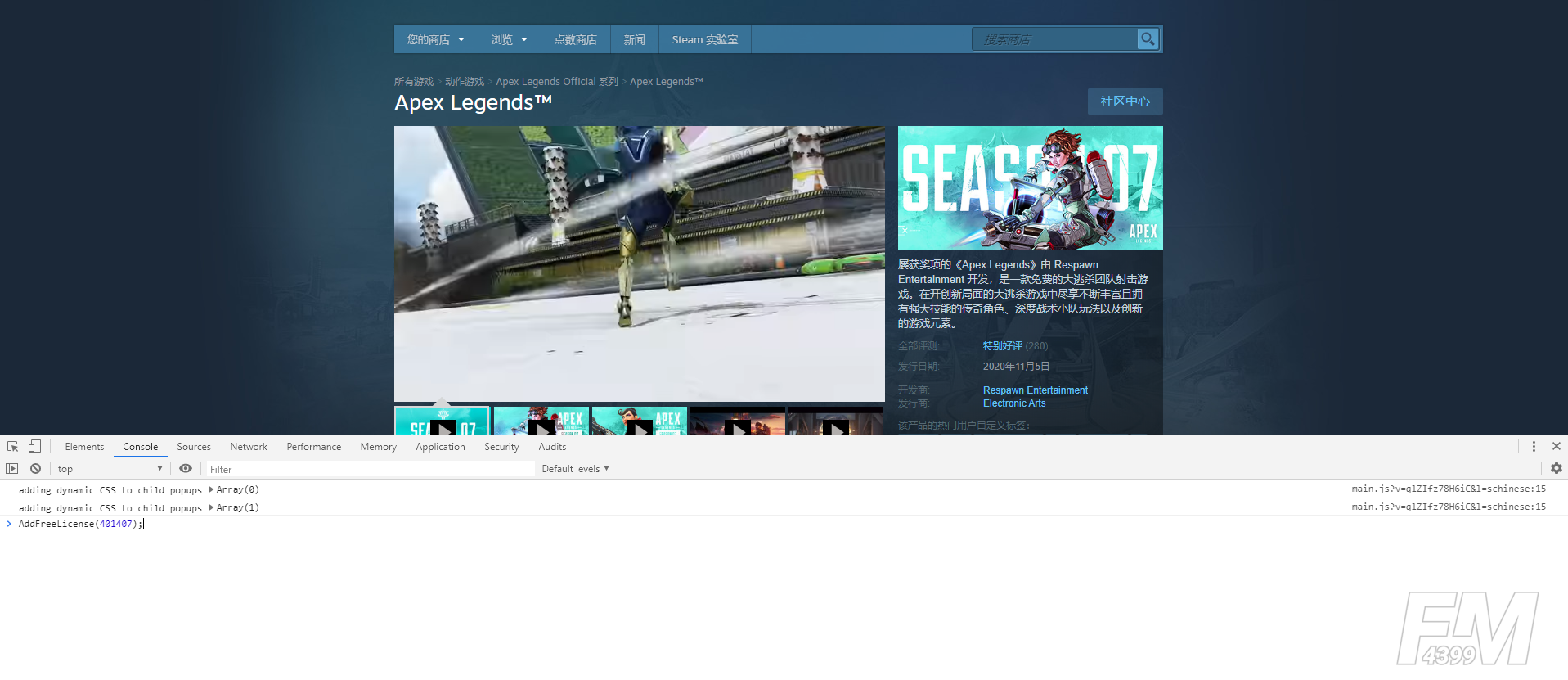Switch to the Performance tab
The height and width of the screenshot is (680, 1568).
314,447
